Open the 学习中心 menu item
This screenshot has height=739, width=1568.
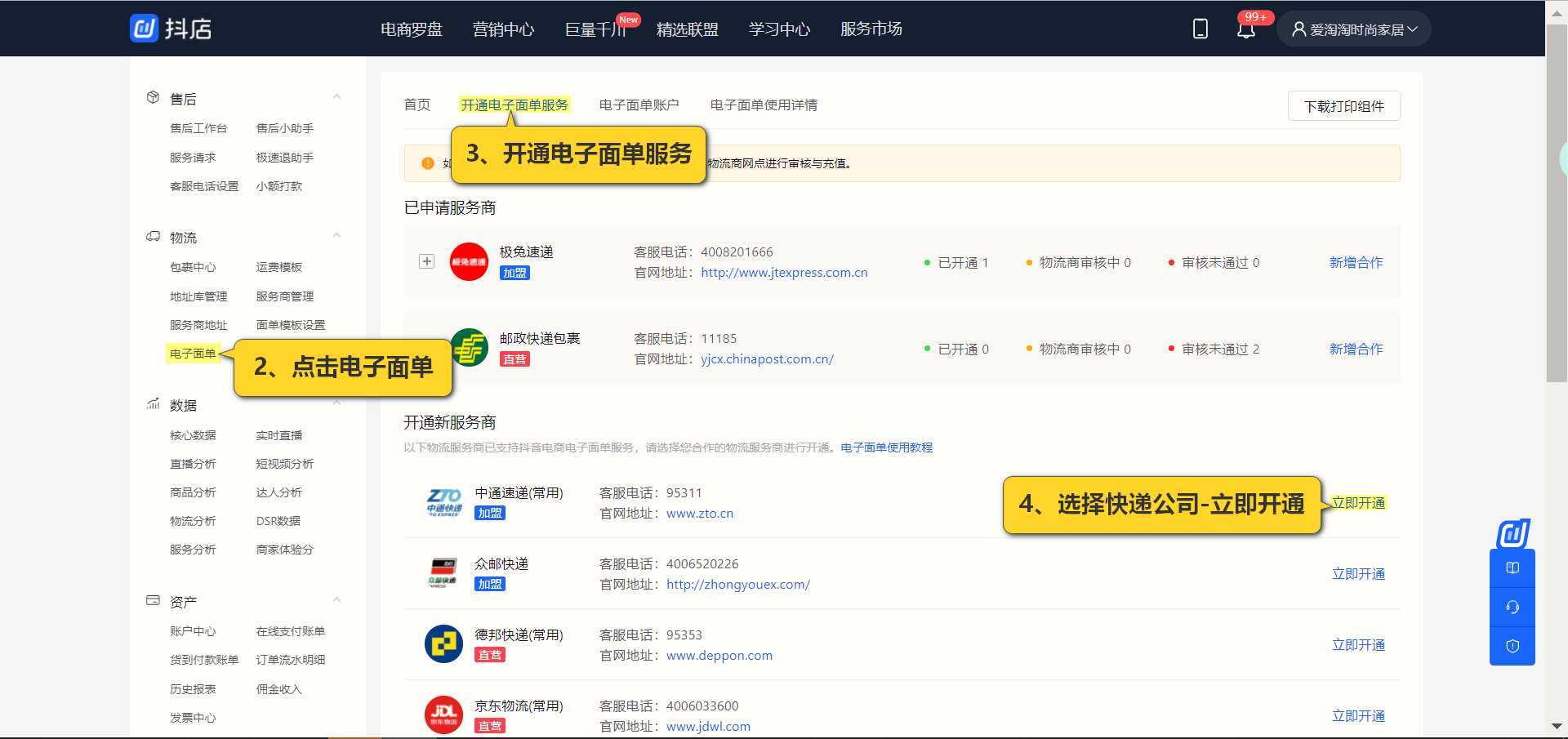pos(778,29)
